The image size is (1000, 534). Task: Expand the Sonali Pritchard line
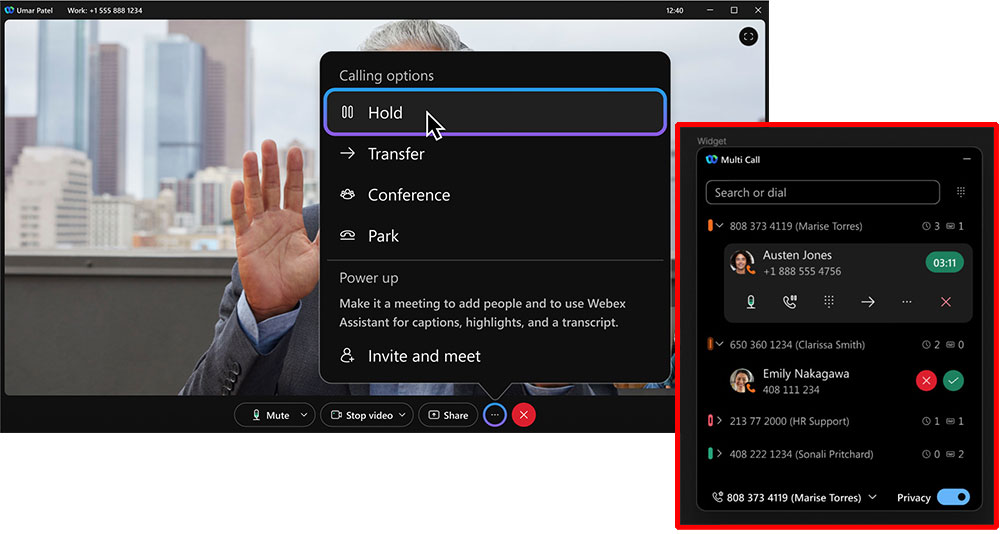click(x=719, y=454)
